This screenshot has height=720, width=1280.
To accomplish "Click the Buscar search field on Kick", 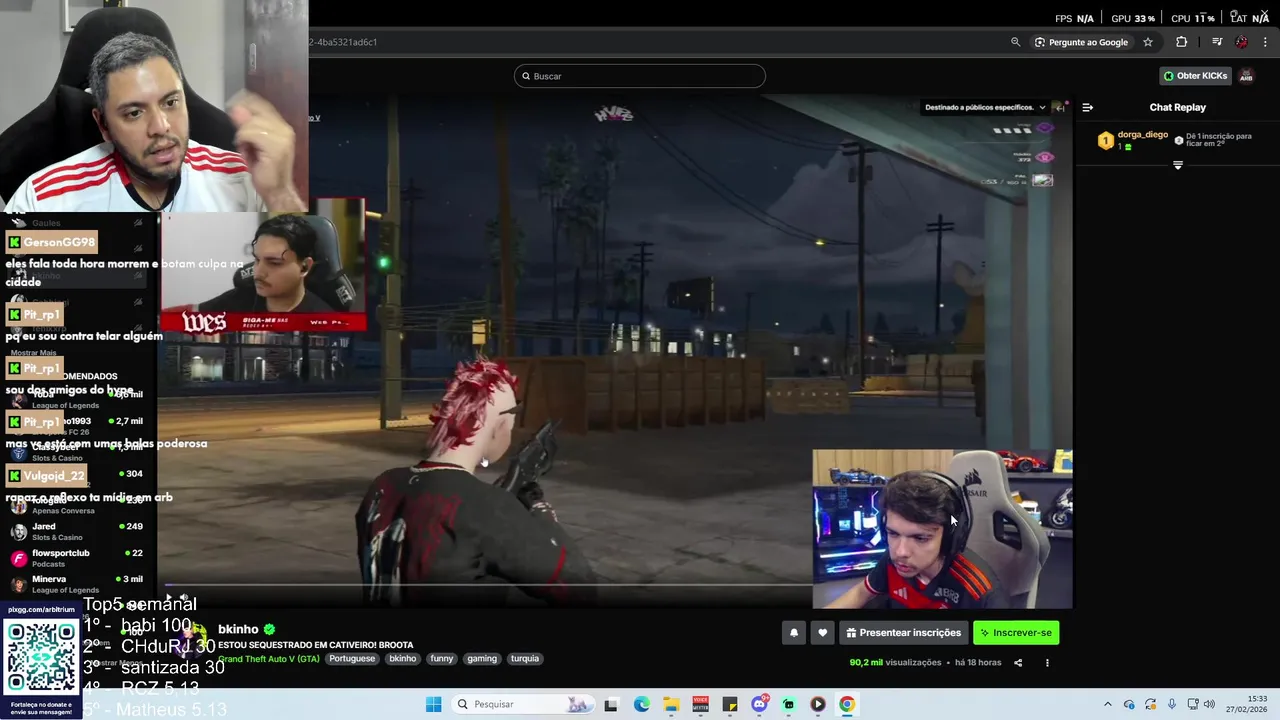I will pyautogui.click(x=640, y=76).
